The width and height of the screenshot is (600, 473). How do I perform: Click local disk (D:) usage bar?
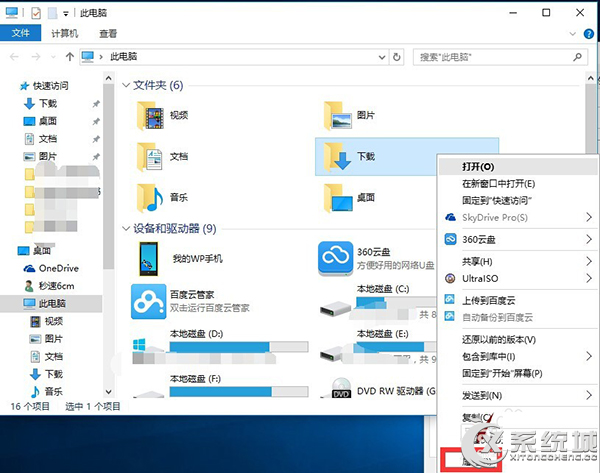pos(239,347)
